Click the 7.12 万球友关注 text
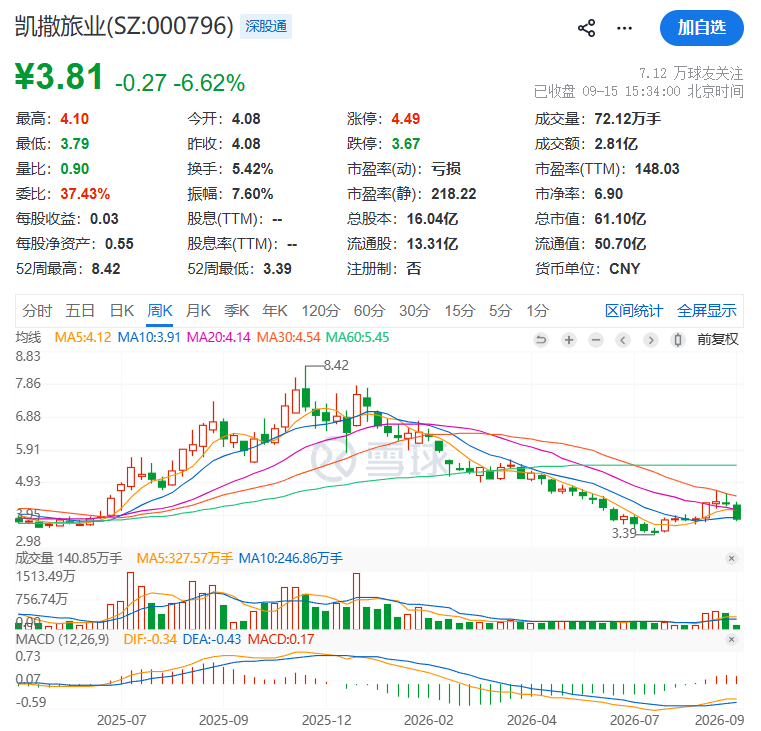This screenshot has width=761, height=731. click(691, 73)
